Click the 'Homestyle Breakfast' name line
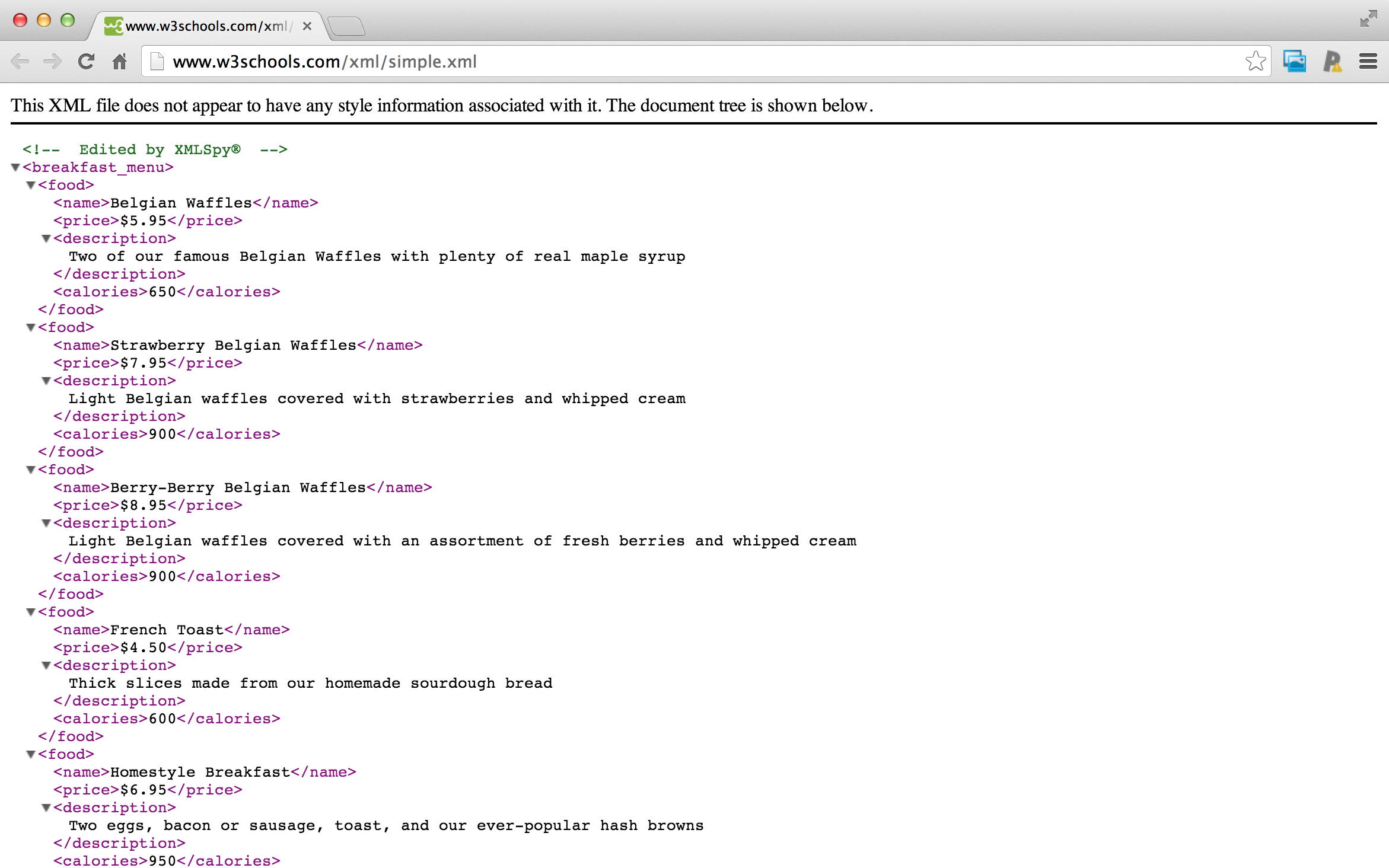 205,772
